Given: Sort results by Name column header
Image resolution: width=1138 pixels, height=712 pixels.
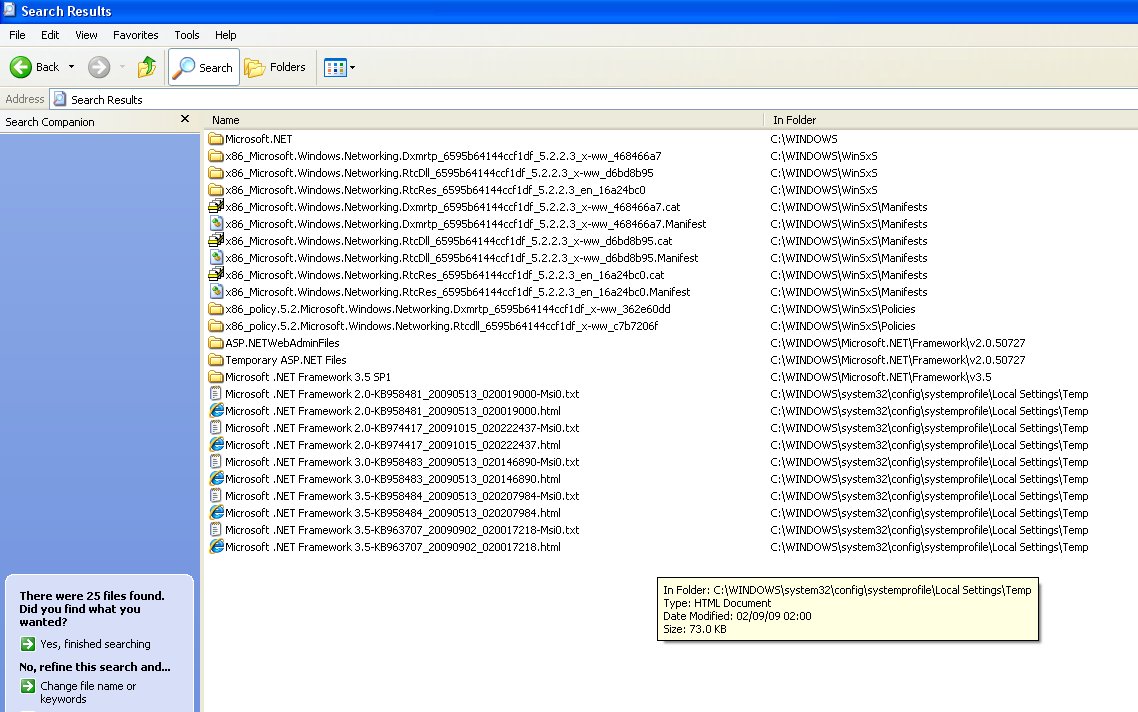Looking at the screenshot, I should (x=483, y=120).
